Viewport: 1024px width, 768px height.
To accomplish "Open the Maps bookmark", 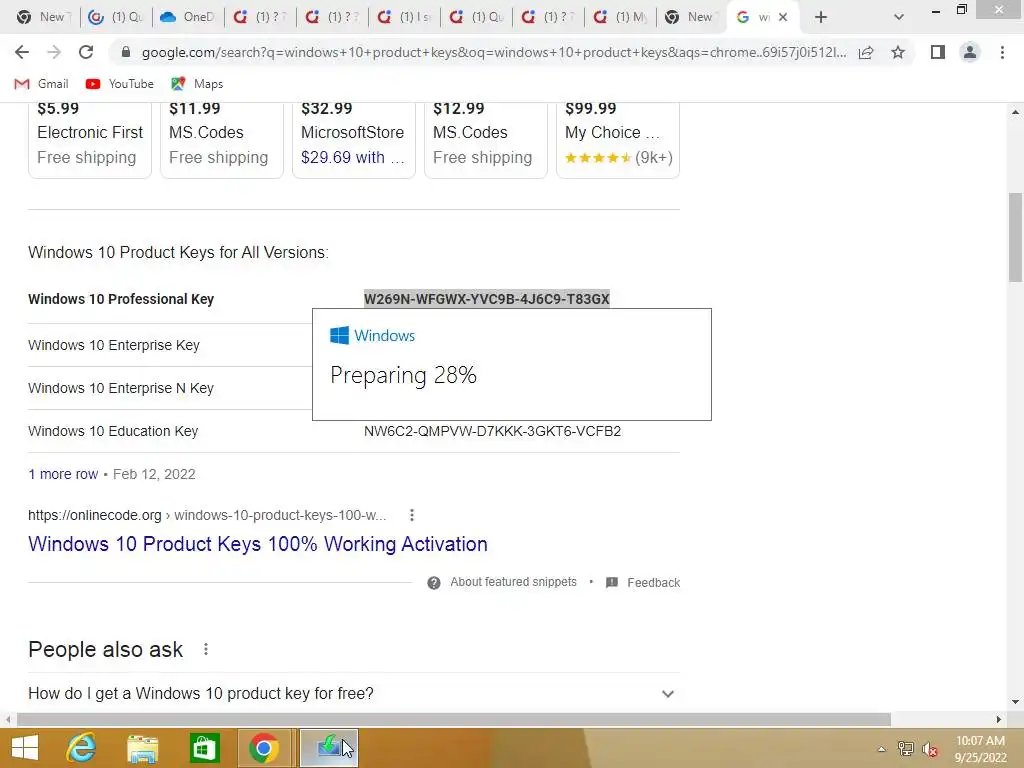I will click(x=197, y=84).
